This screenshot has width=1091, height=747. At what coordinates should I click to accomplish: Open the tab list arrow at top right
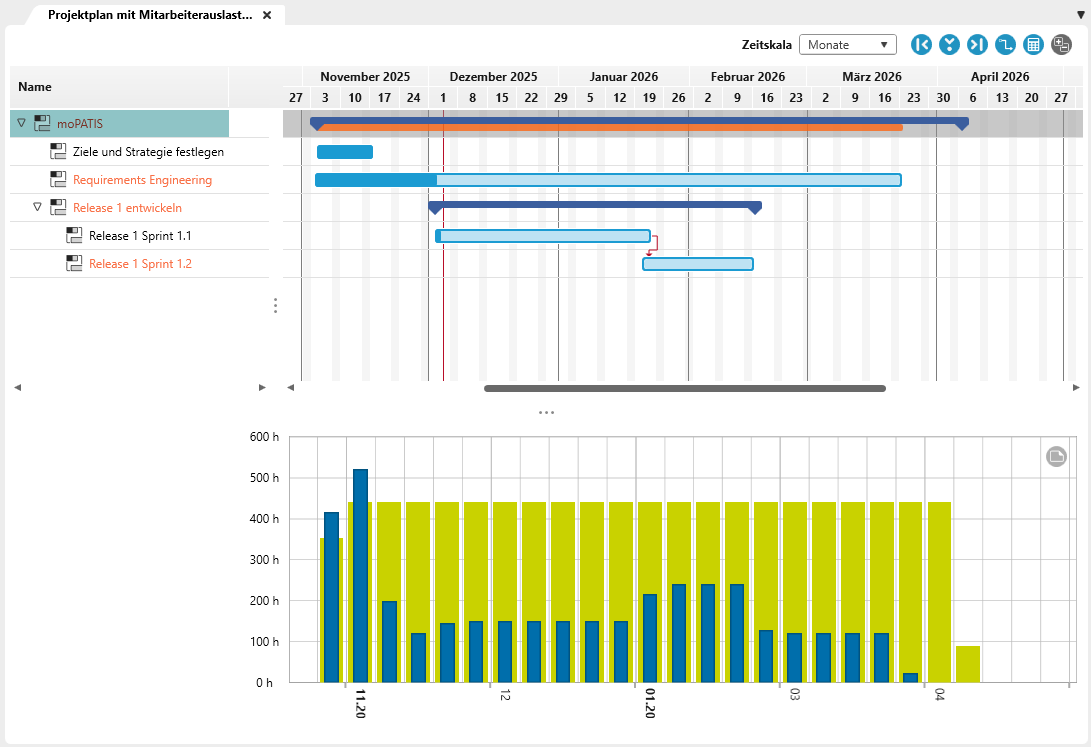[1079, 15]
